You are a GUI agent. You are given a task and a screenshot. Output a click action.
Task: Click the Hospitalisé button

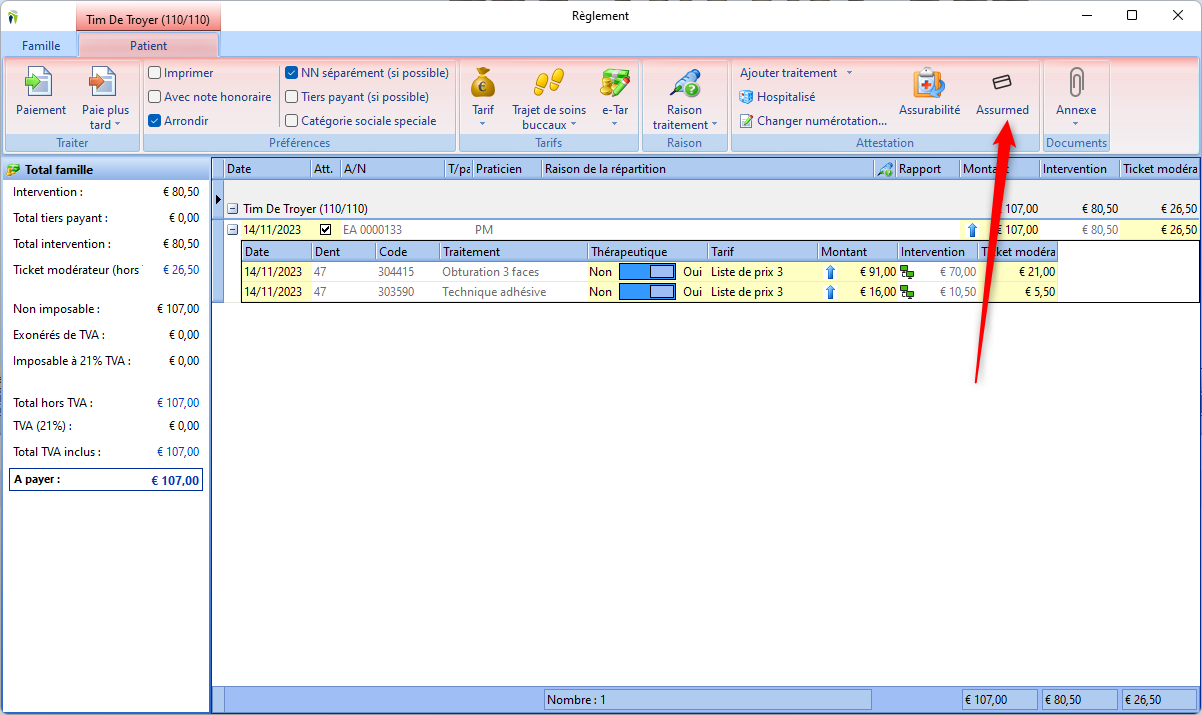pos(778,97)
